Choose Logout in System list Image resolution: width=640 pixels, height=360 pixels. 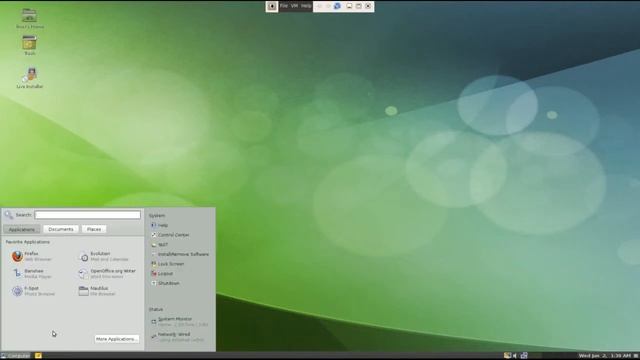click(162, 274)
